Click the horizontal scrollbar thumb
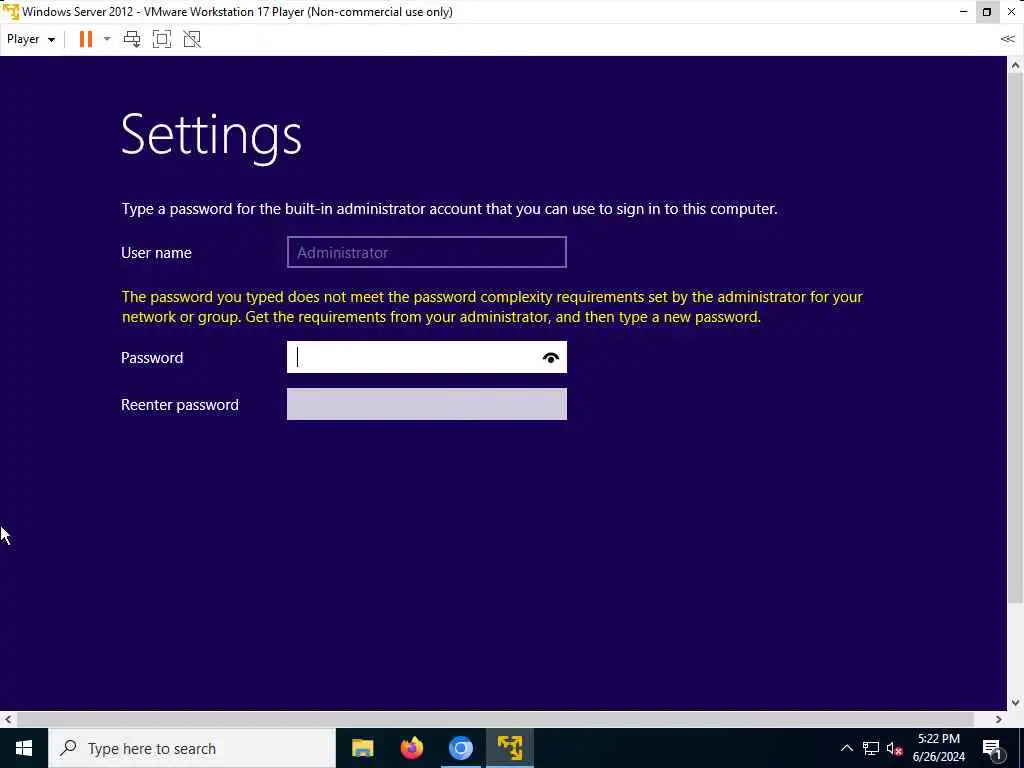 (495, 720)
